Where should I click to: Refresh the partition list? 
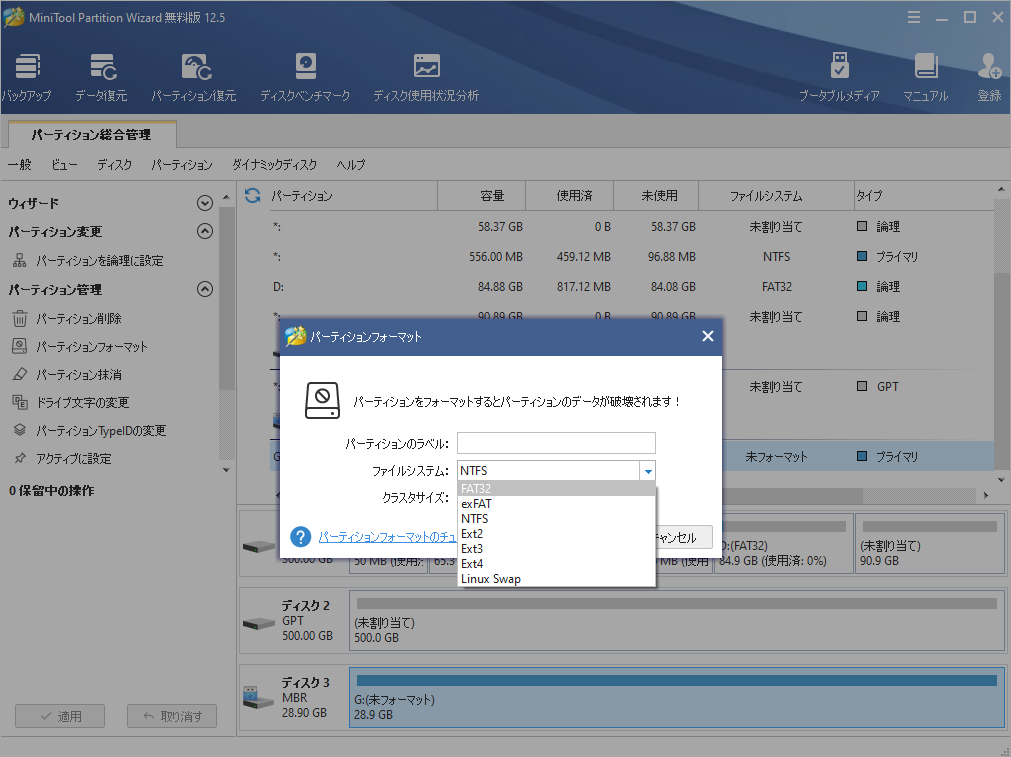pos(252,195)
